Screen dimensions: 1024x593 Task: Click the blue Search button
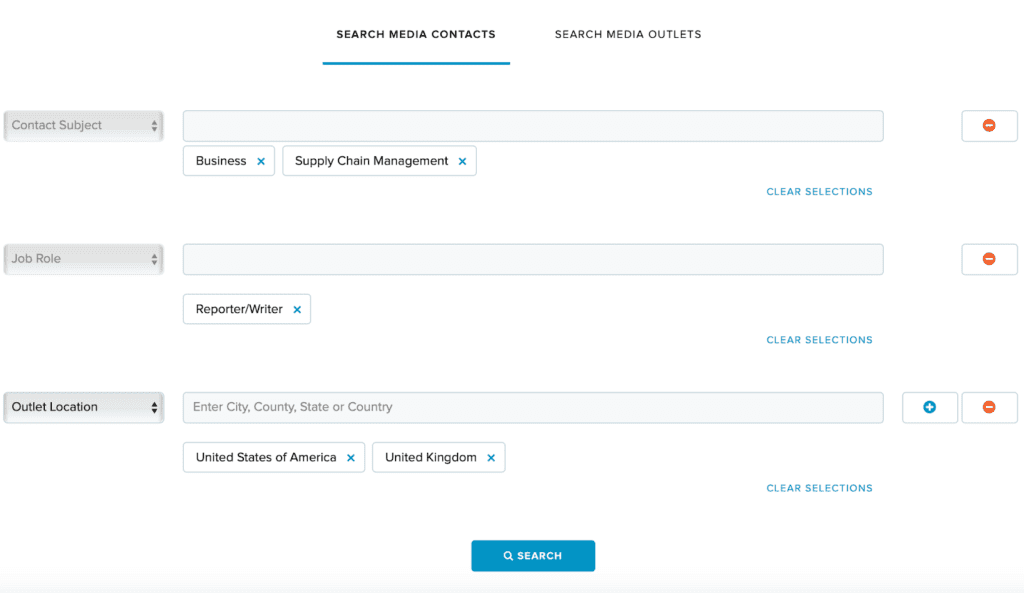(533, 556)
